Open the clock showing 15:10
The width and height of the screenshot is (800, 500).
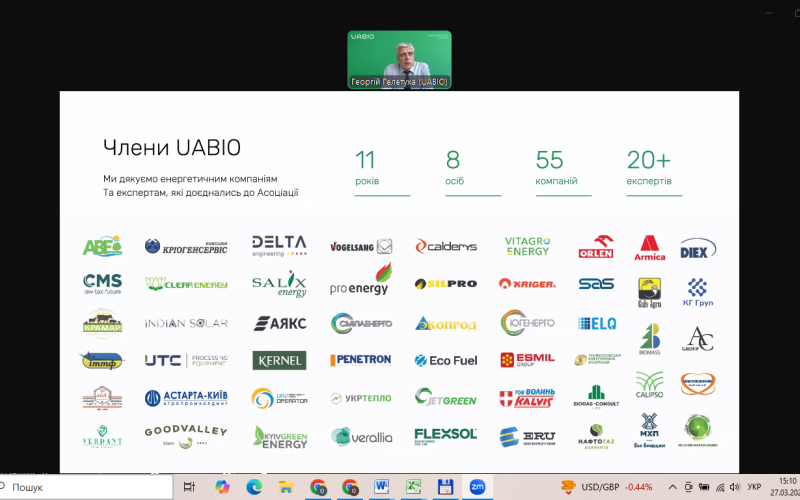(x=786, y=487)
